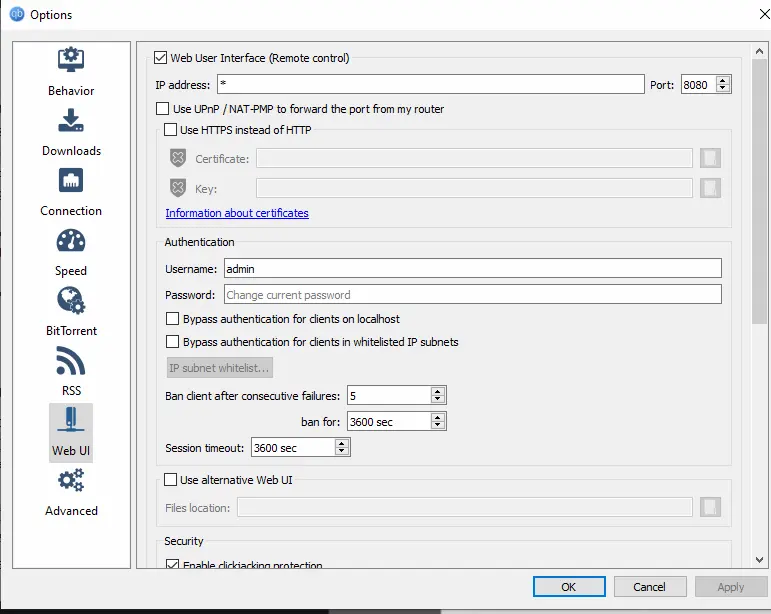Open the Behavior settings section
The image size is (771, 614).
71,70
